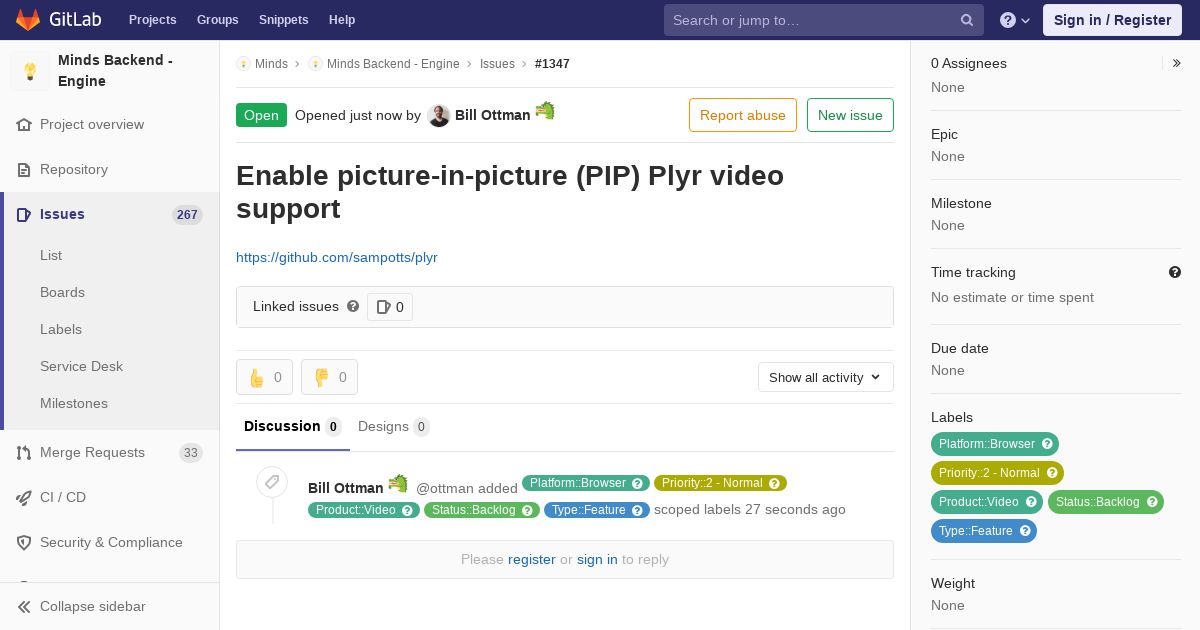Switch to the Designs tab
Screen dimensions: 1200x630
[x=393, y=426]
